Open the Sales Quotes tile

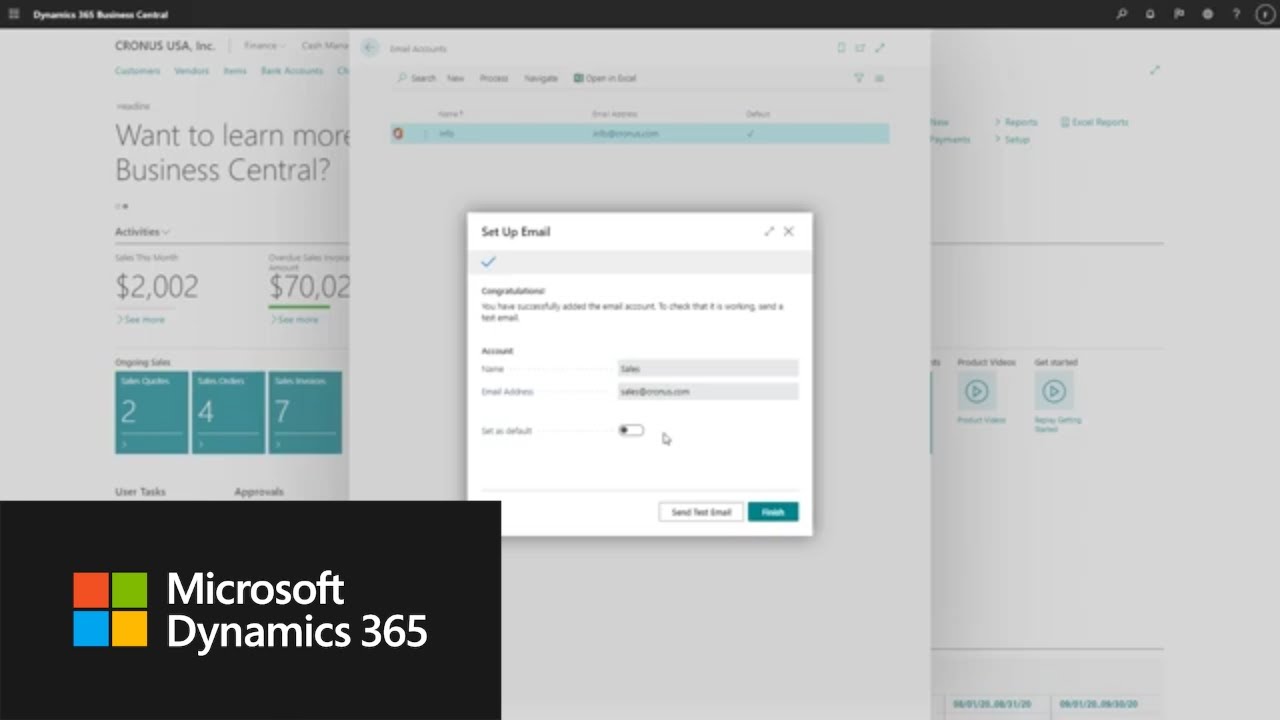pyautogui.click(x=151, y=412)
